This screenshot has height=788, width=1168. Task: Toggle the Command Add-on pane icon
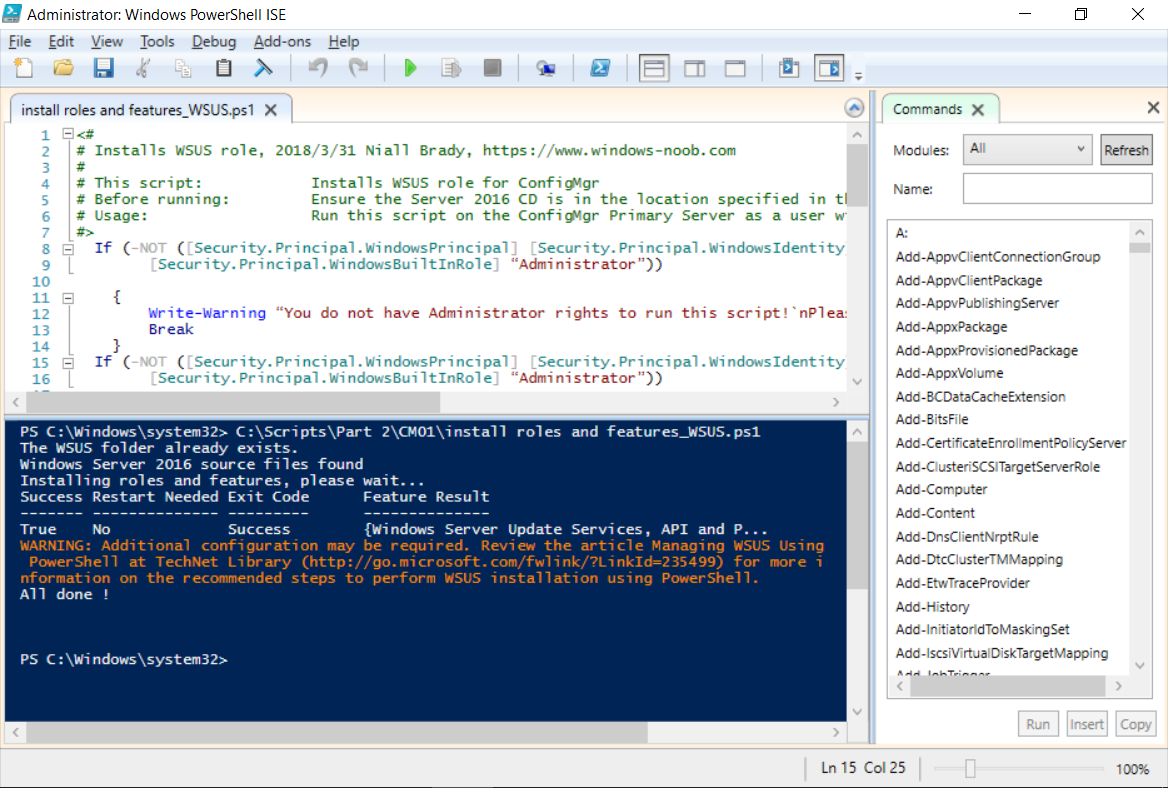click(829, 69)
